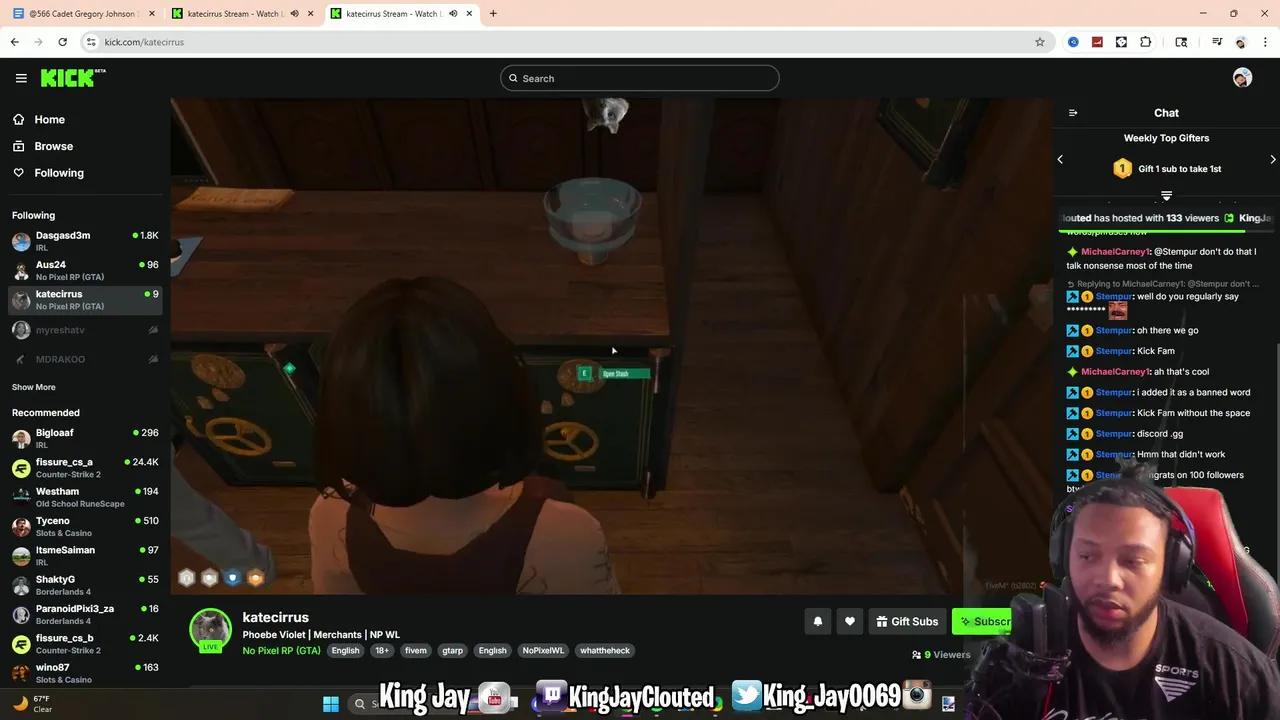Expand Following list with Show More
This screenshot has width=1280, height=720.
(34, 387)
